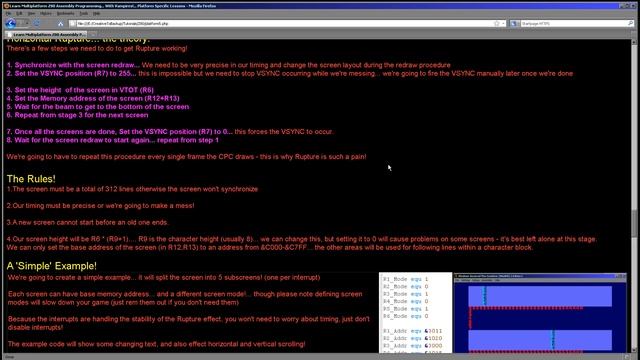
Task: Click the emulator screenshot thumbnail
Action: tap(540, 313)
